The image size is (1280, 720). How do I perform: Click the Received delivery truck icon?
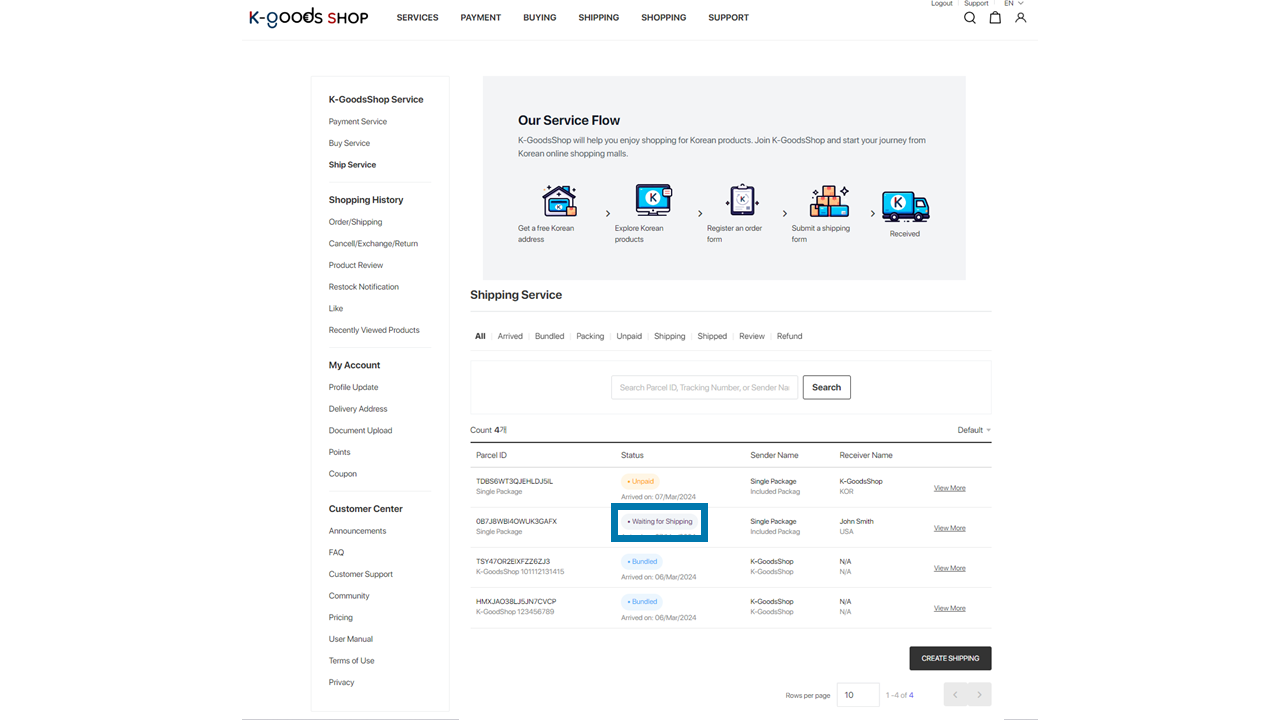click(905, 206)
